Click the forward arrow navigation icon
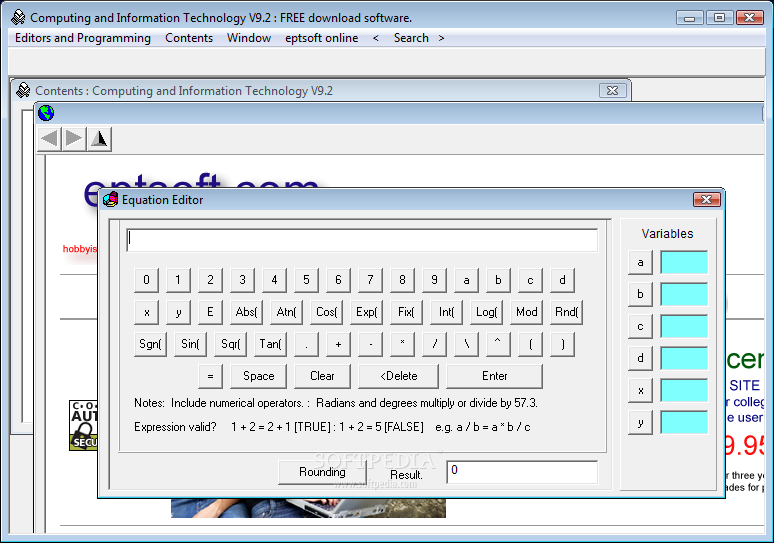774x543 pixels. 74,139
